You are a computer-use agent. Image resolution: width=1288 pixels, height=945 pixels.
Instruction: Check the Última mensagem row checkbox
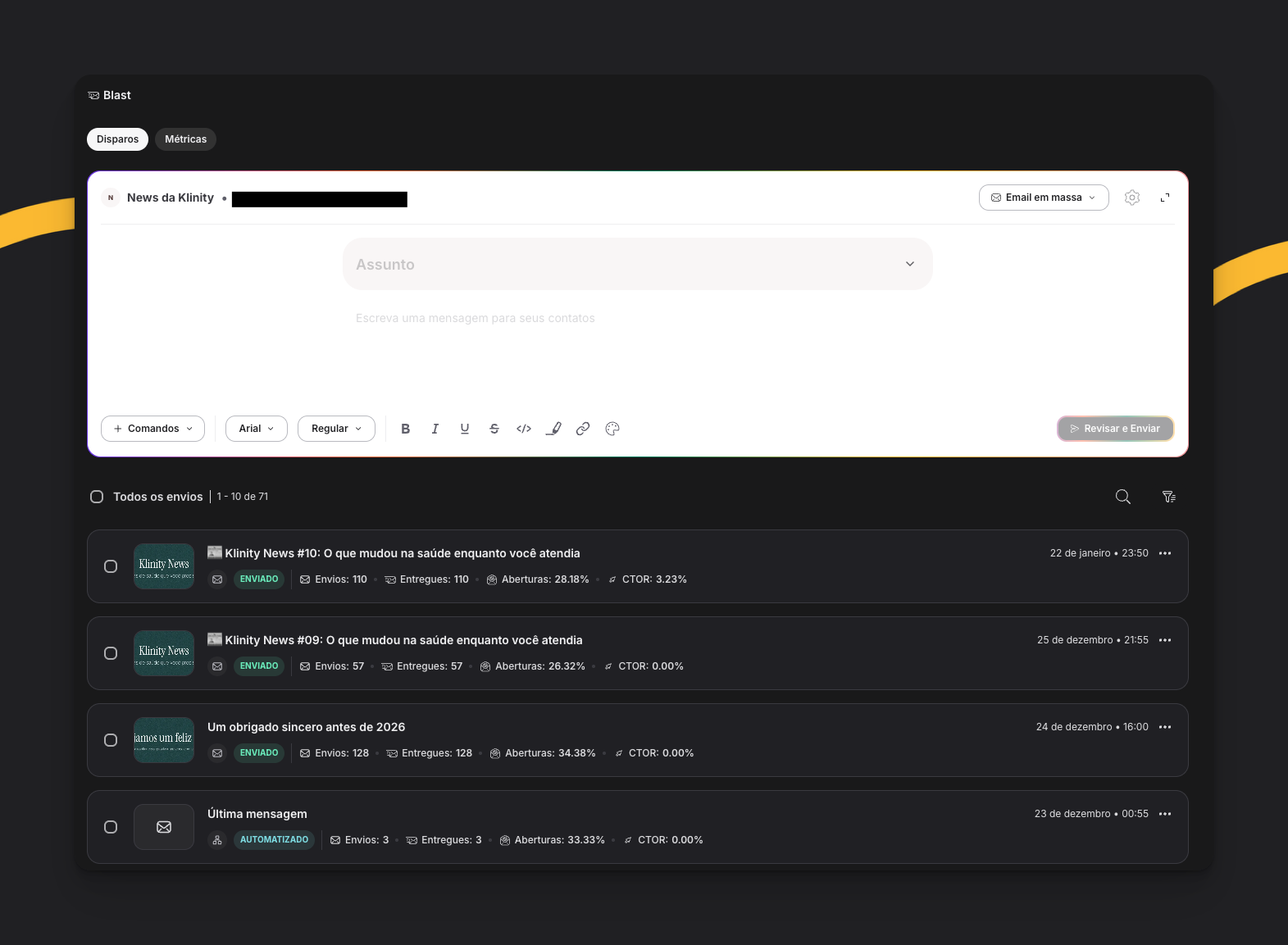click(111, 827)
